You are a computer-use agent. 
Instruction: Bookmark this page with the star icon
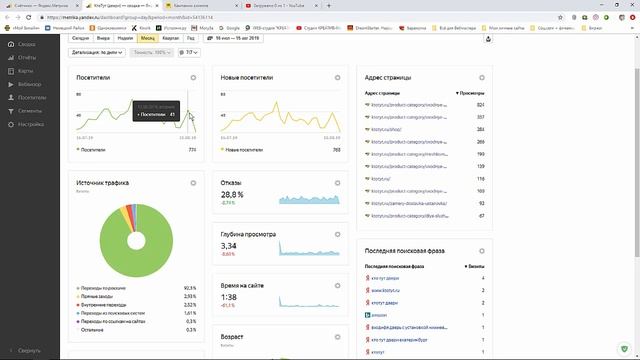[560, 18]
